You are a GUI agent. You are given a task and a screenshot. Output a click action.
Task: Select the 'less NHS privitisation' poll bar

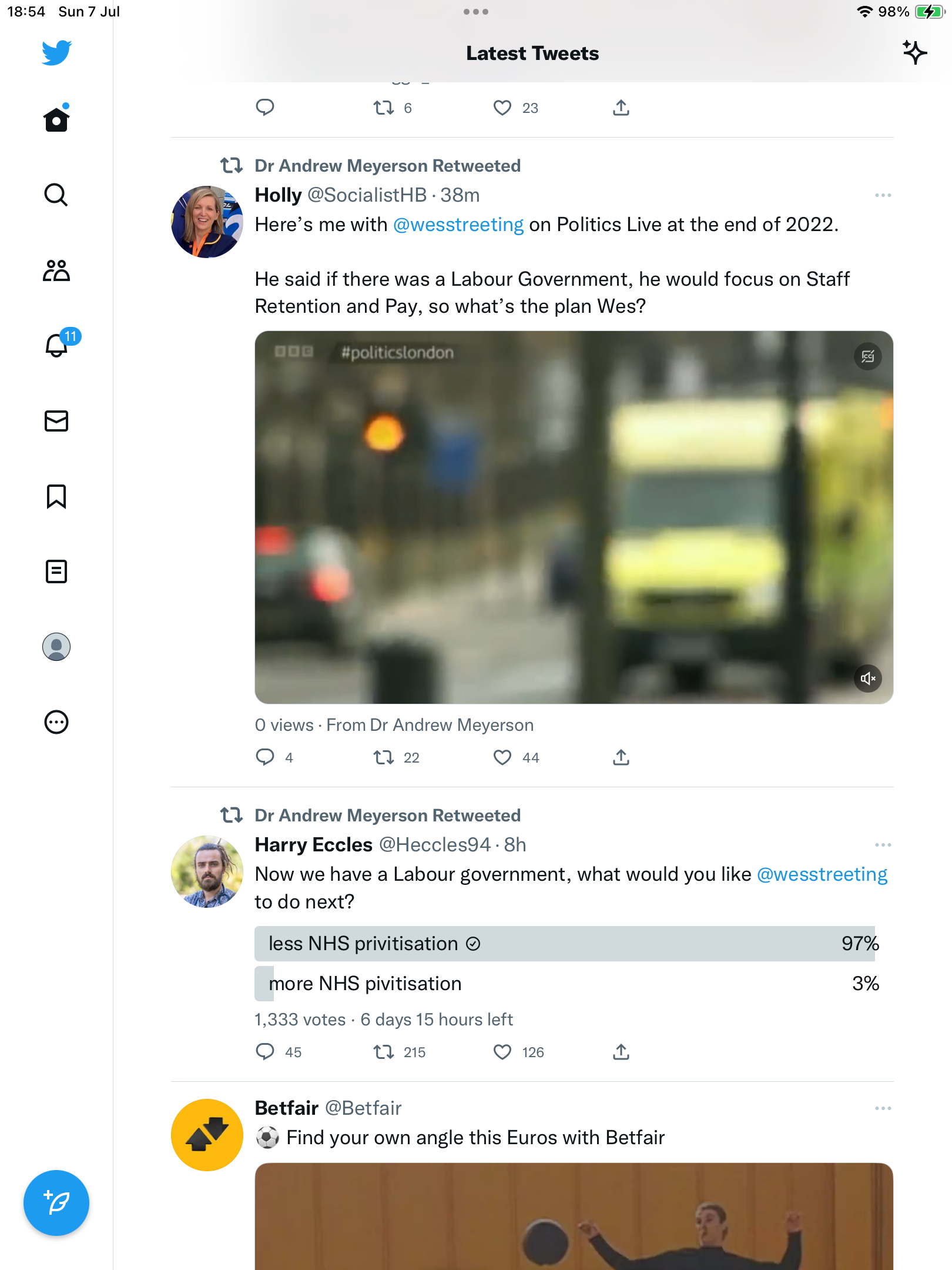pos(564,944)
